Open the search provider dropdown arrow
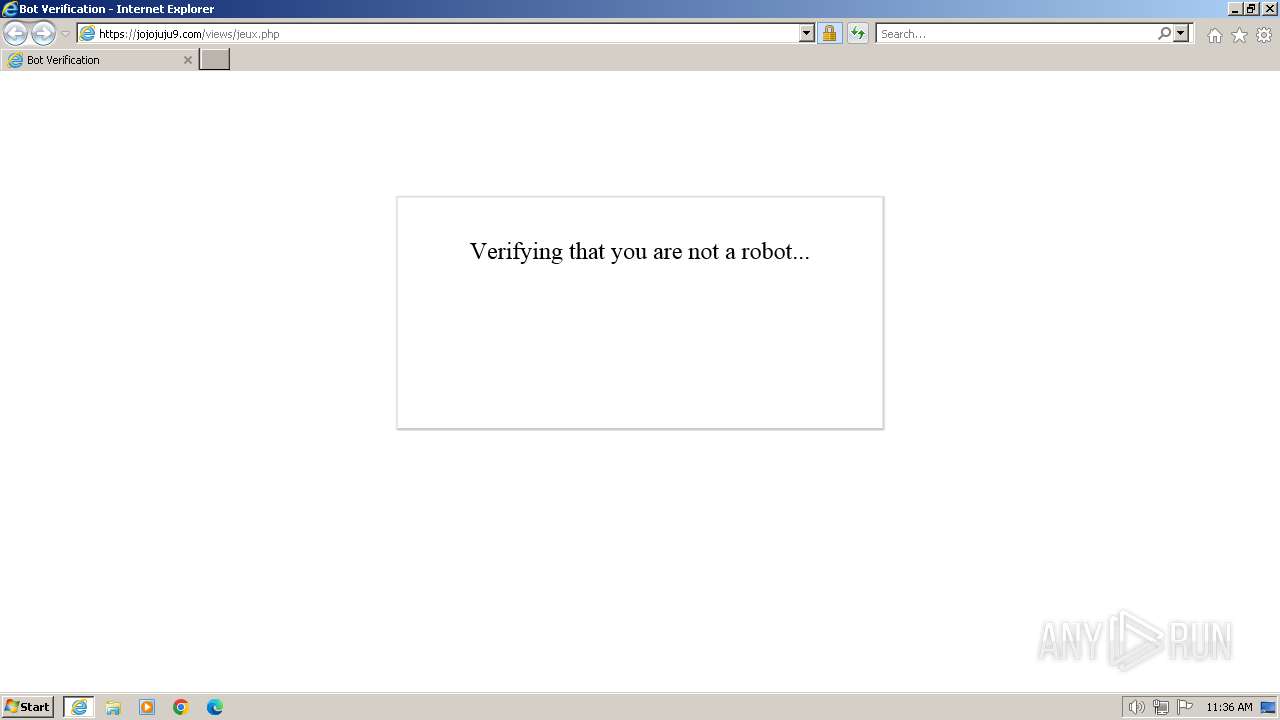 [1181, 33]
